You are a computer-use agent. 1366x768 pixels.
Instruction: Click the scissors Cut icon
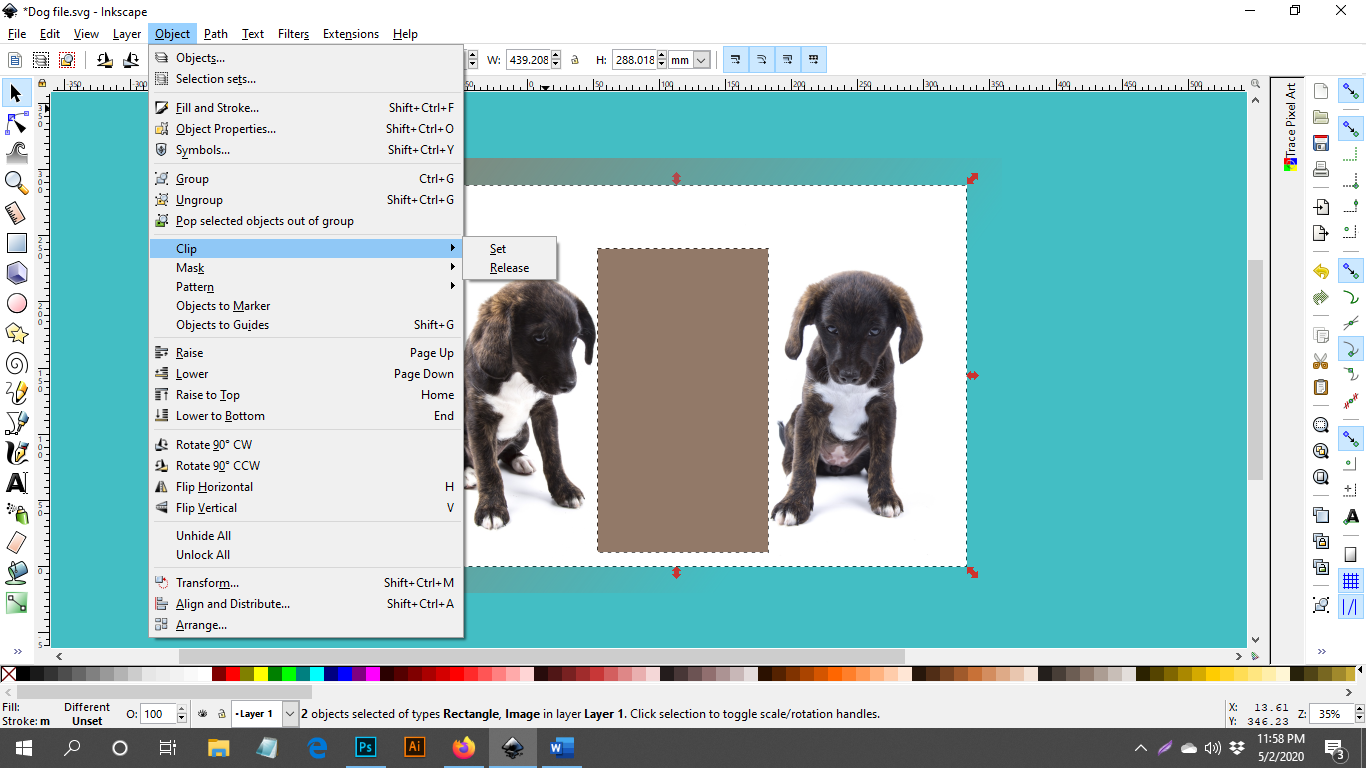coord(1321,361)
